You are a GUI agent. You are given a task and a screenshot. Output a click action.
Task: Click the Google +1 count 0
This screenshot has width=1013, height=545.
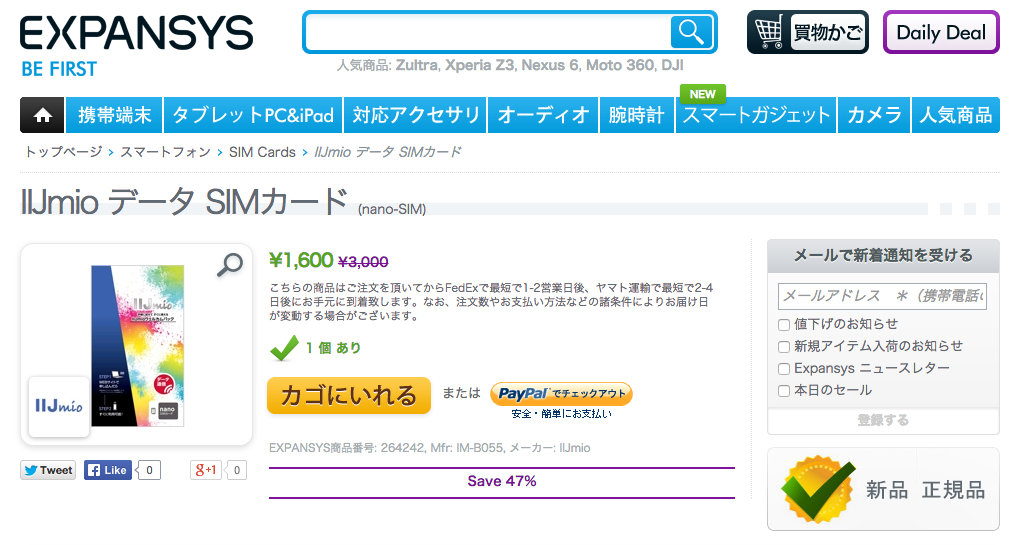(x=236, y=470)
